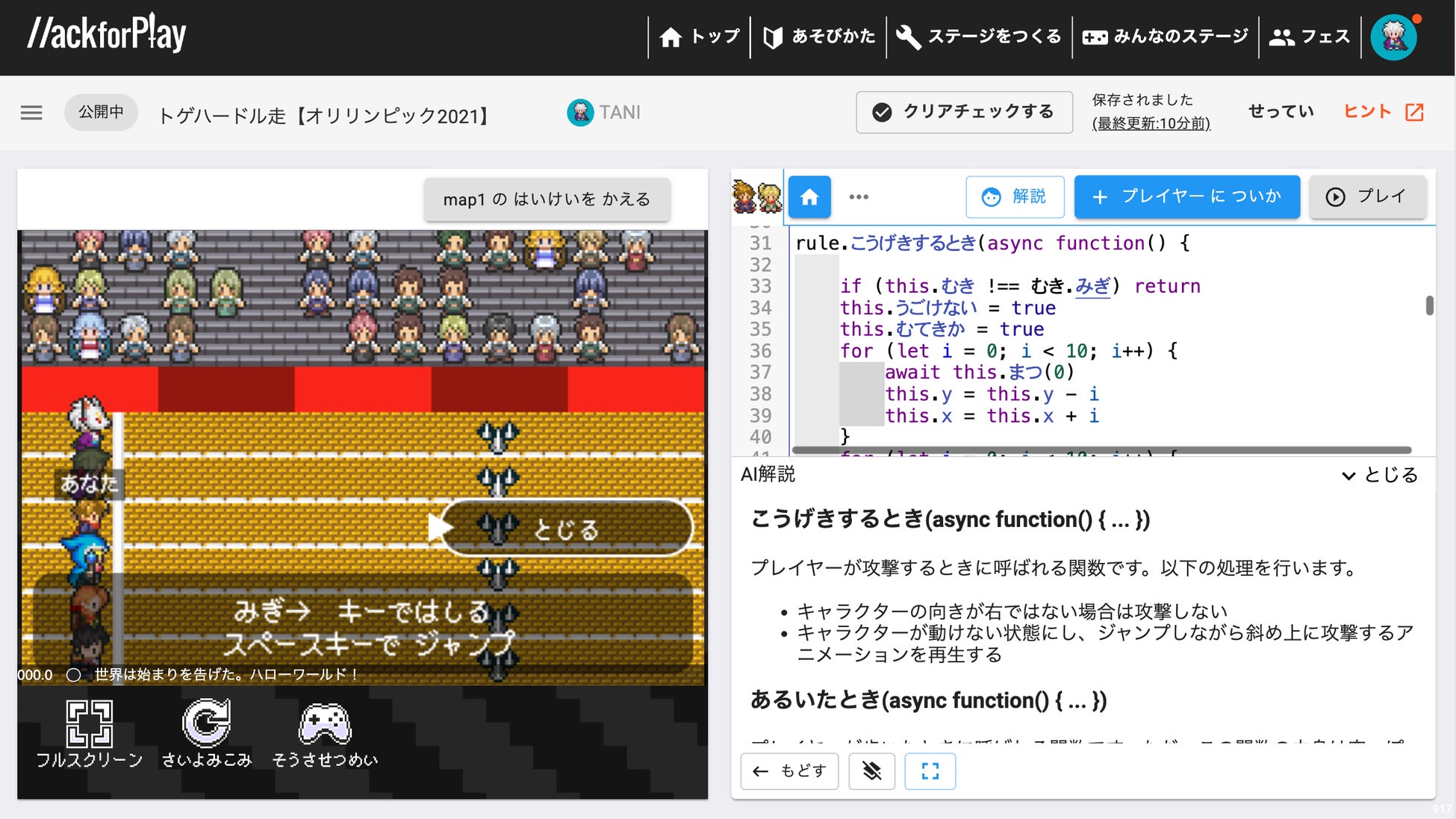
Task: Click the circle toggle next to 000.0 log
Action: tap(73, 675)
